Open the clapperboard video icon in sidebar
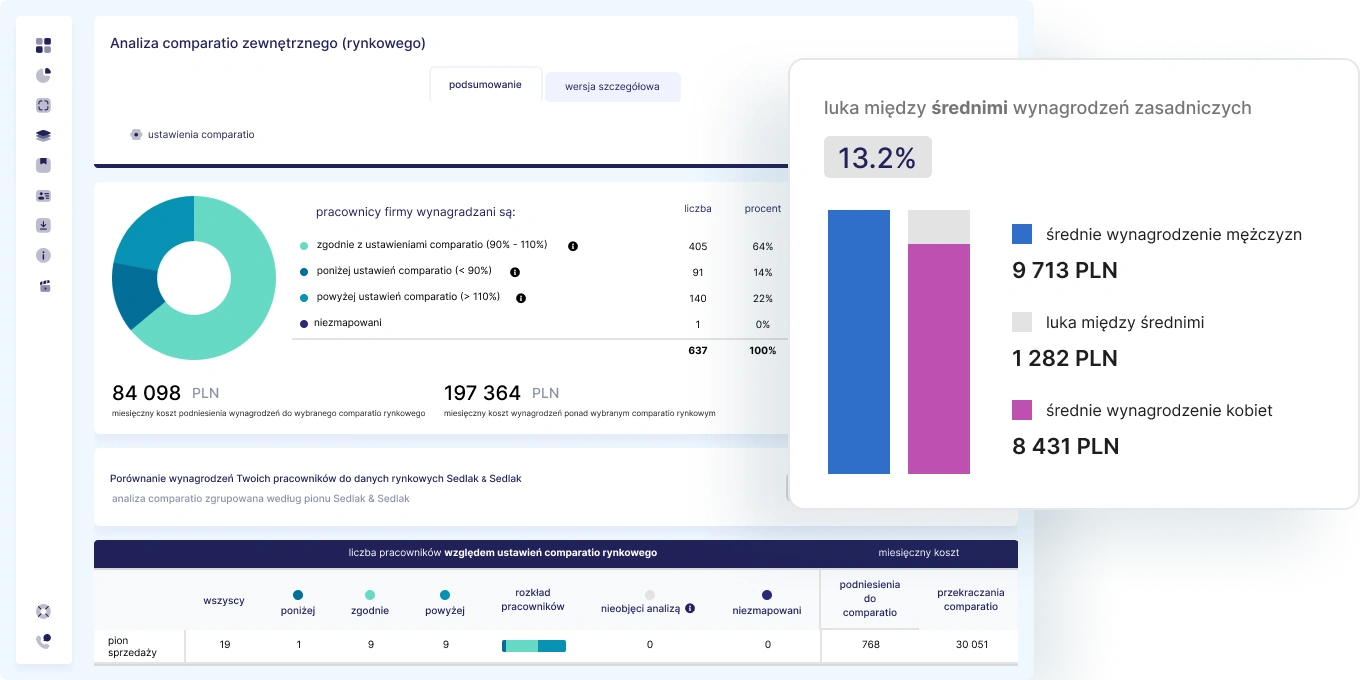Image resolution: width=1360 pixels, height=680 pixels. pos(43,285)
